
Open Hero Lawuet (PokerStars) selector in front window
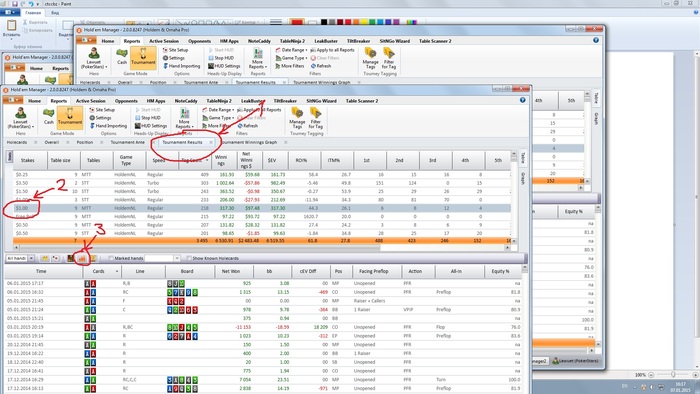click(x=20, y=118)
